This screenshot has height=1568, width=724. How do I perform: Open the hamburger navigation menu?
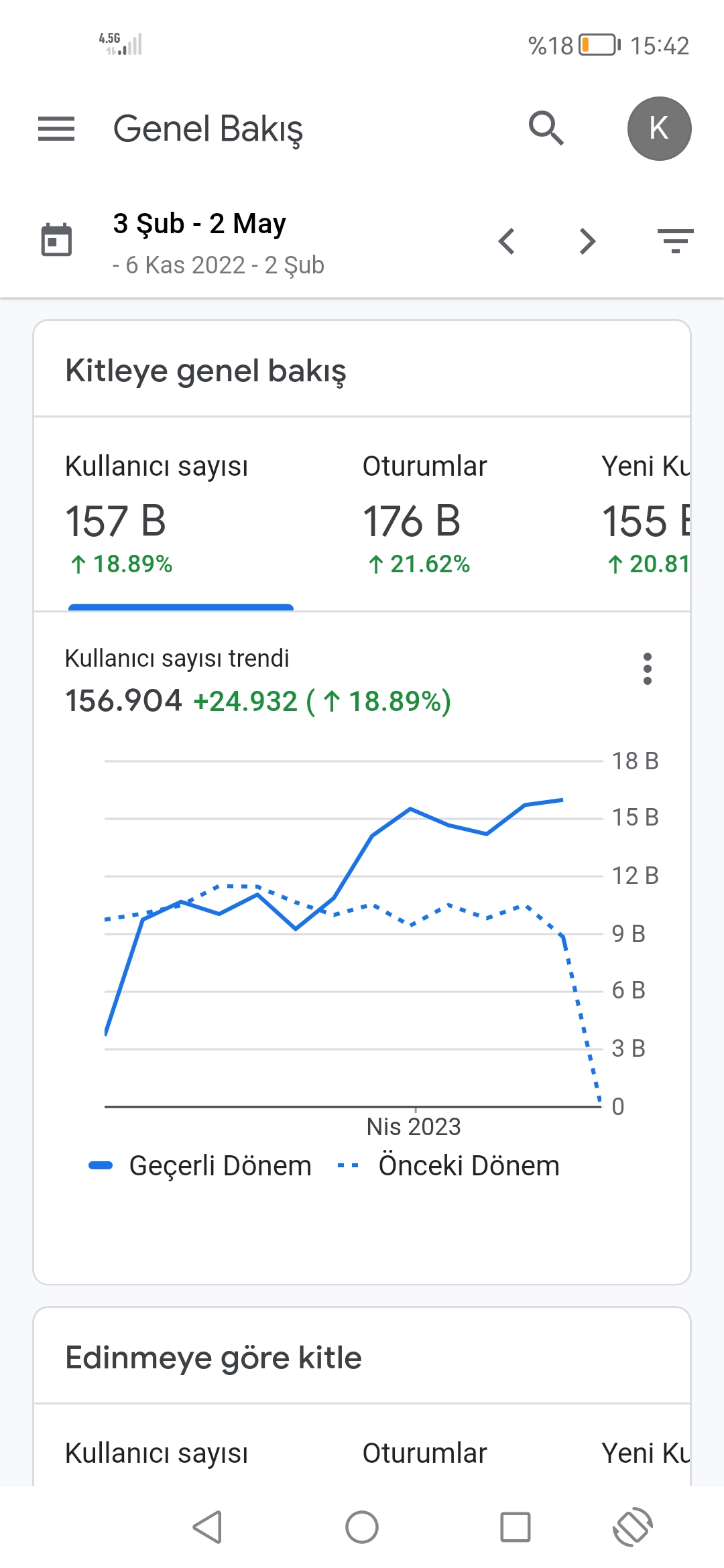pyautogui.click(x=56, y=129)
